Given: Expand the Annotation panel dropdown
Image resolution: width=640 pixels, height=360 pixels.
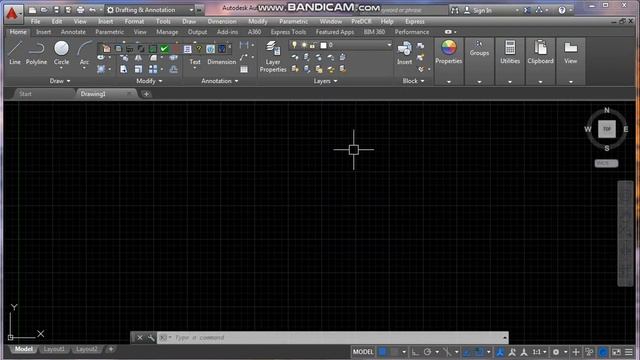Looking at the screenshot, I should 220,81.
